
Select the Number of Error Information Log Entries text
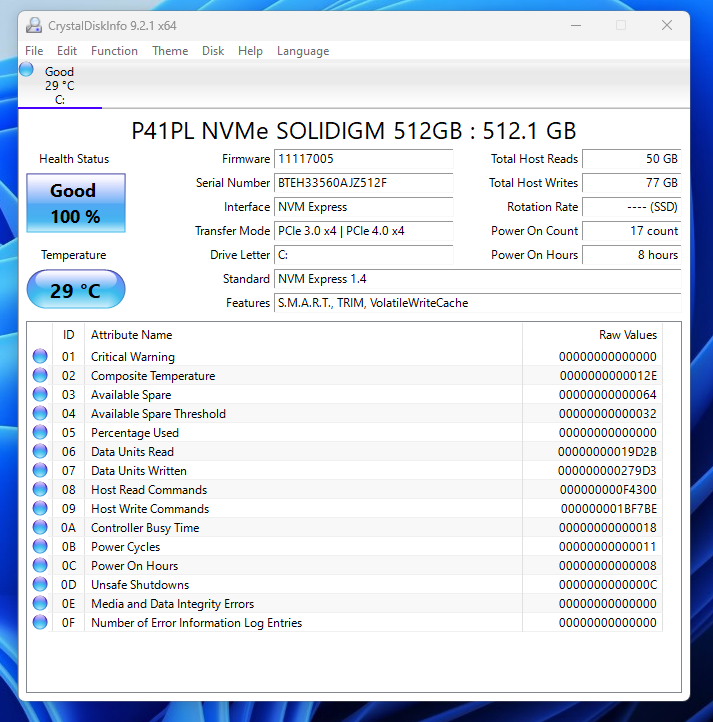196,623
